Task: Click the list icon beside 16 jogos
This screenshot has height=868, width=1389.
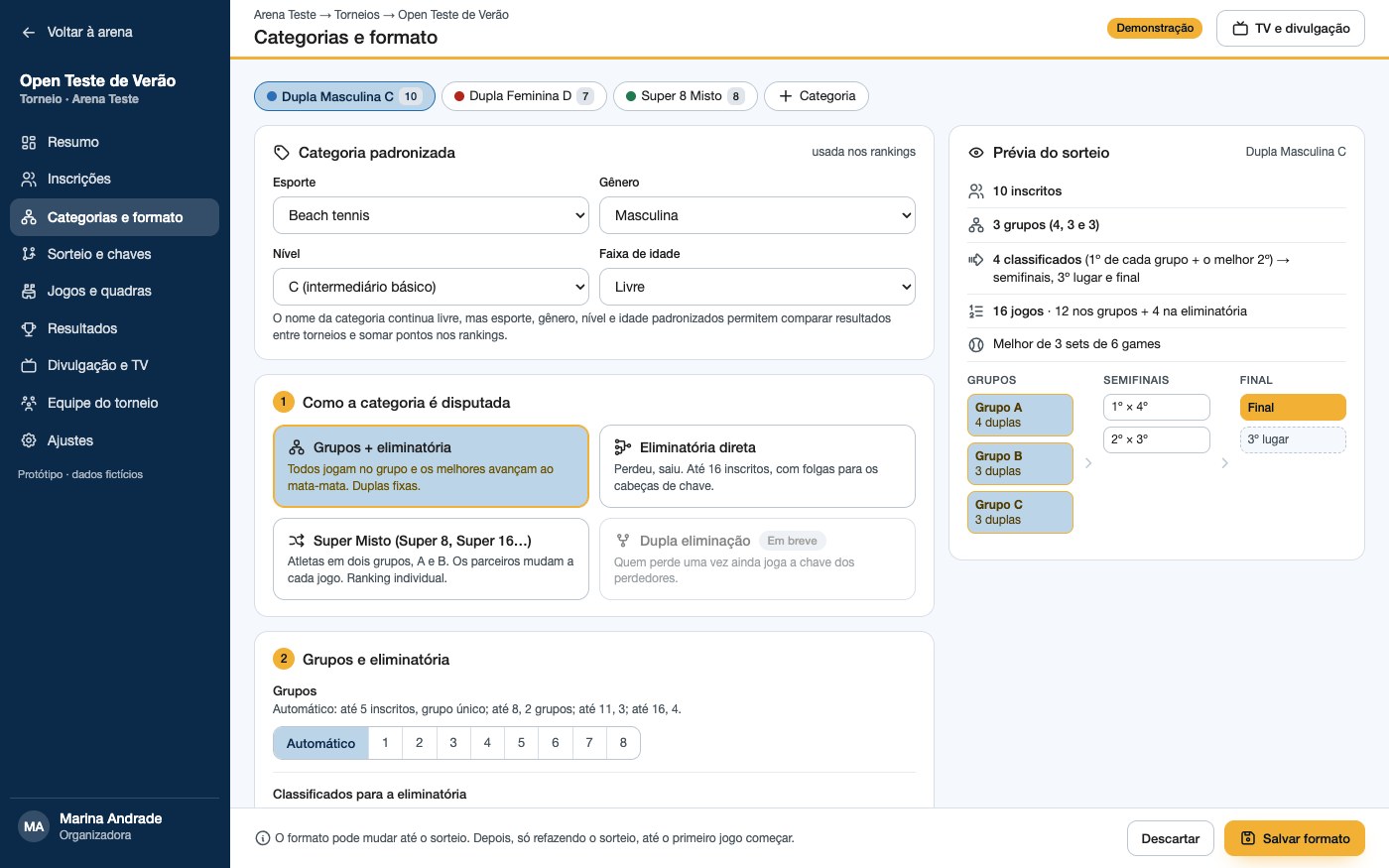Action: tap(976, 311)
